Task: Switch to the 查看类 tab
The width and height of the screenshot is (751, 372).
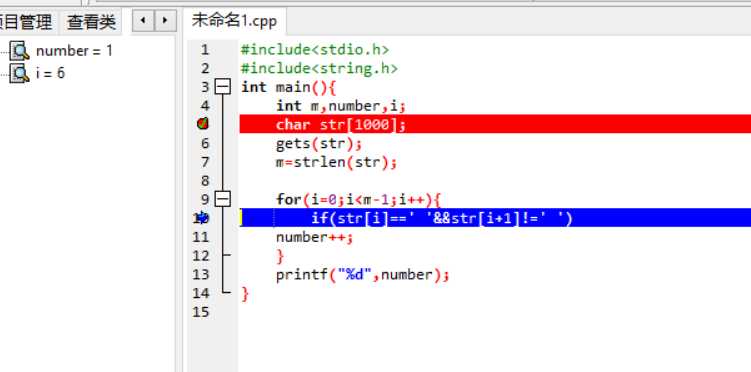Action: [91, 22]
